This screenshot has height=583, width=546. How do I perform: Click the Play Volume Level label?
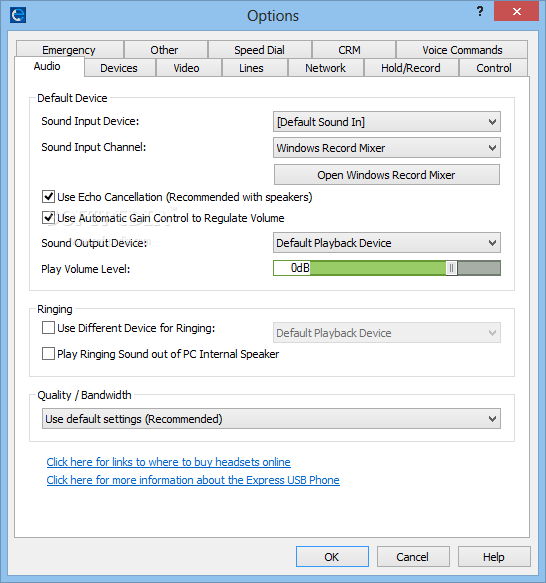click(86, 269)
